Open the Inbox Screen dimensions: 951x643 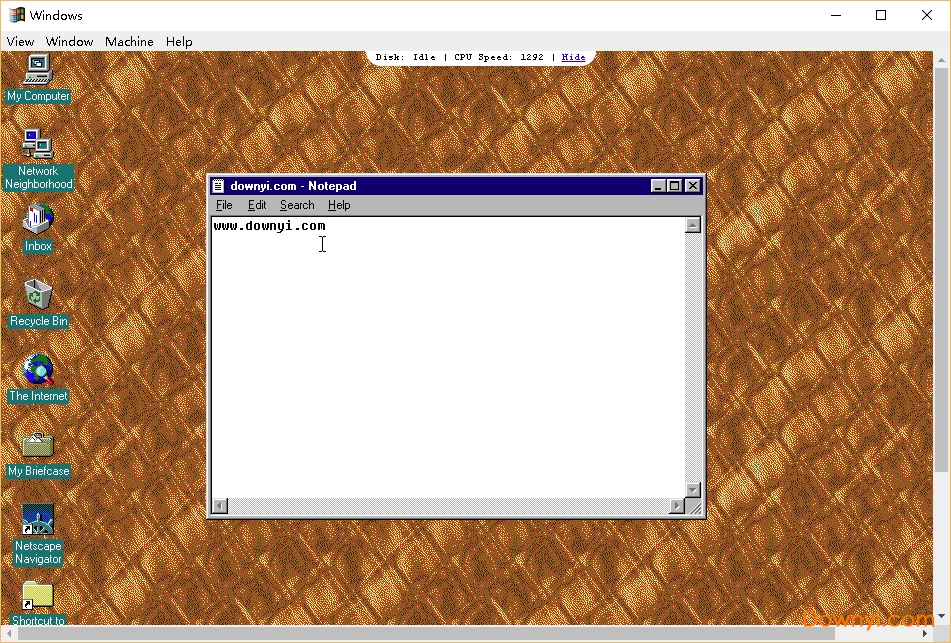37,220
